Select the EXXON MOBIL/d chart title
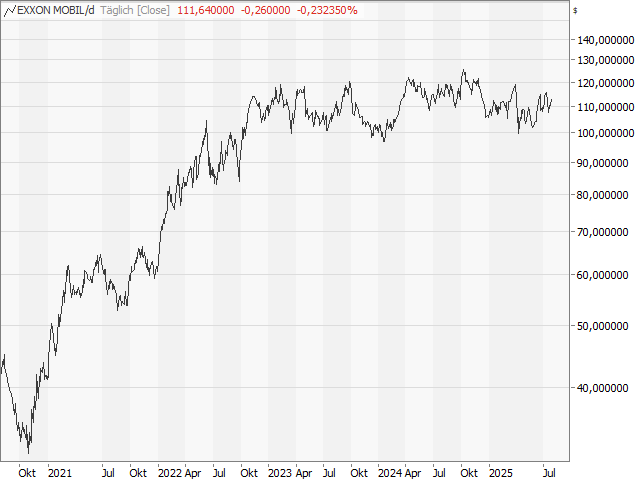The height and width of the screenshot is (480, 640). 56,11
